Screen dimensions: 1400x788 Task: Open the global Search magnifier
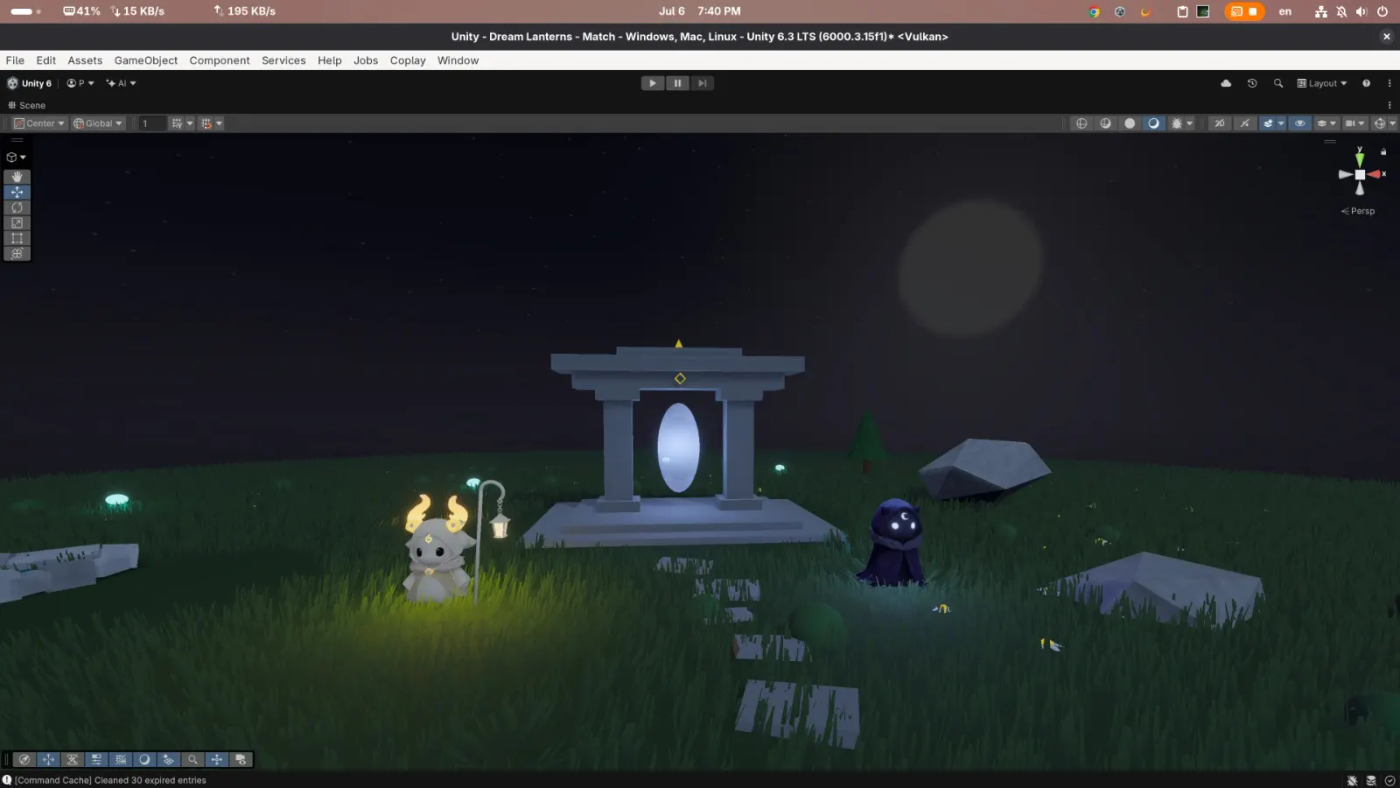tap(1278, 83)
